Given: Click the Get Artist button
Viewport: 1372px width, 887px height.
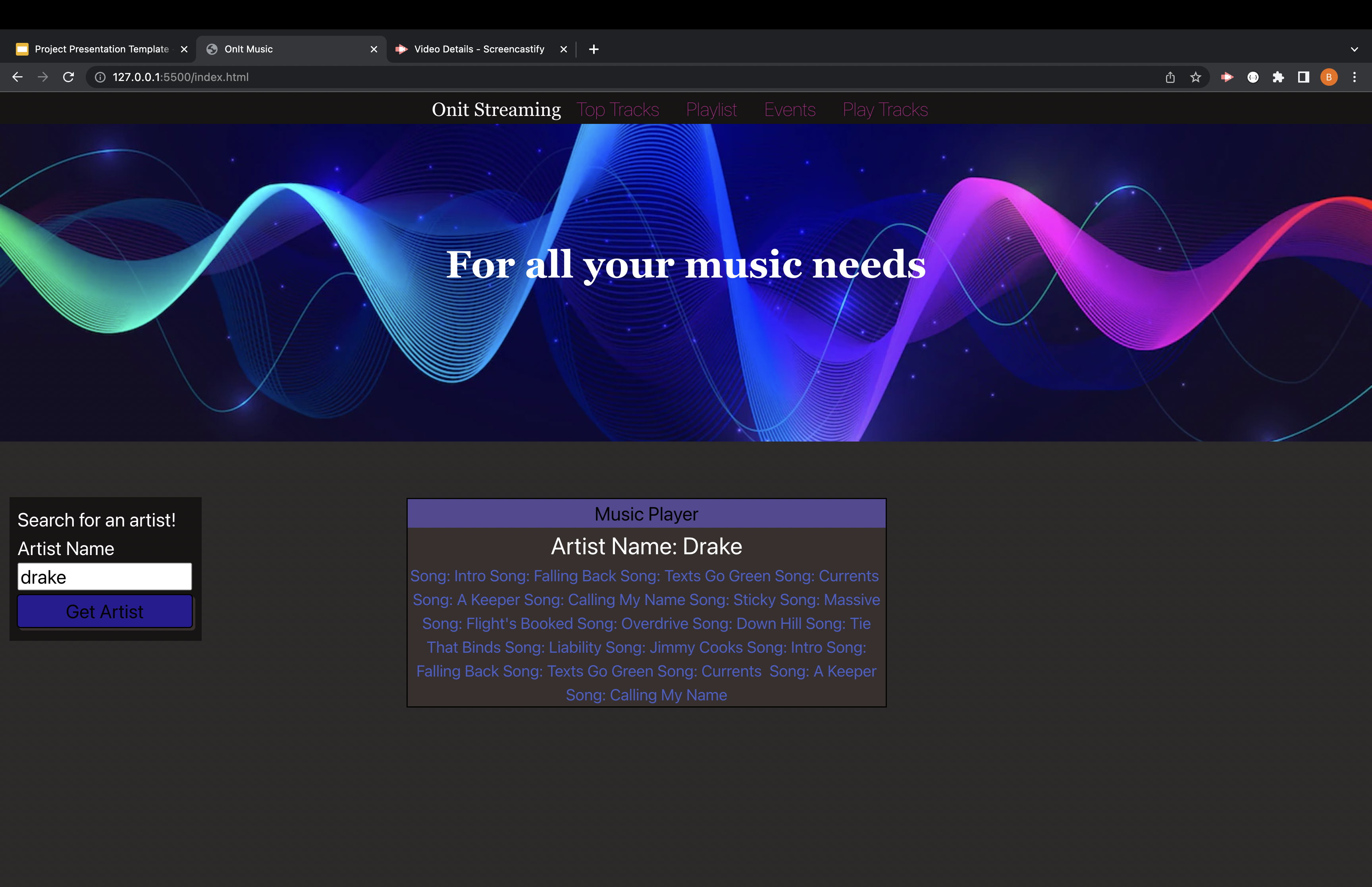Looking at the screenshot, I should point(105,611).
